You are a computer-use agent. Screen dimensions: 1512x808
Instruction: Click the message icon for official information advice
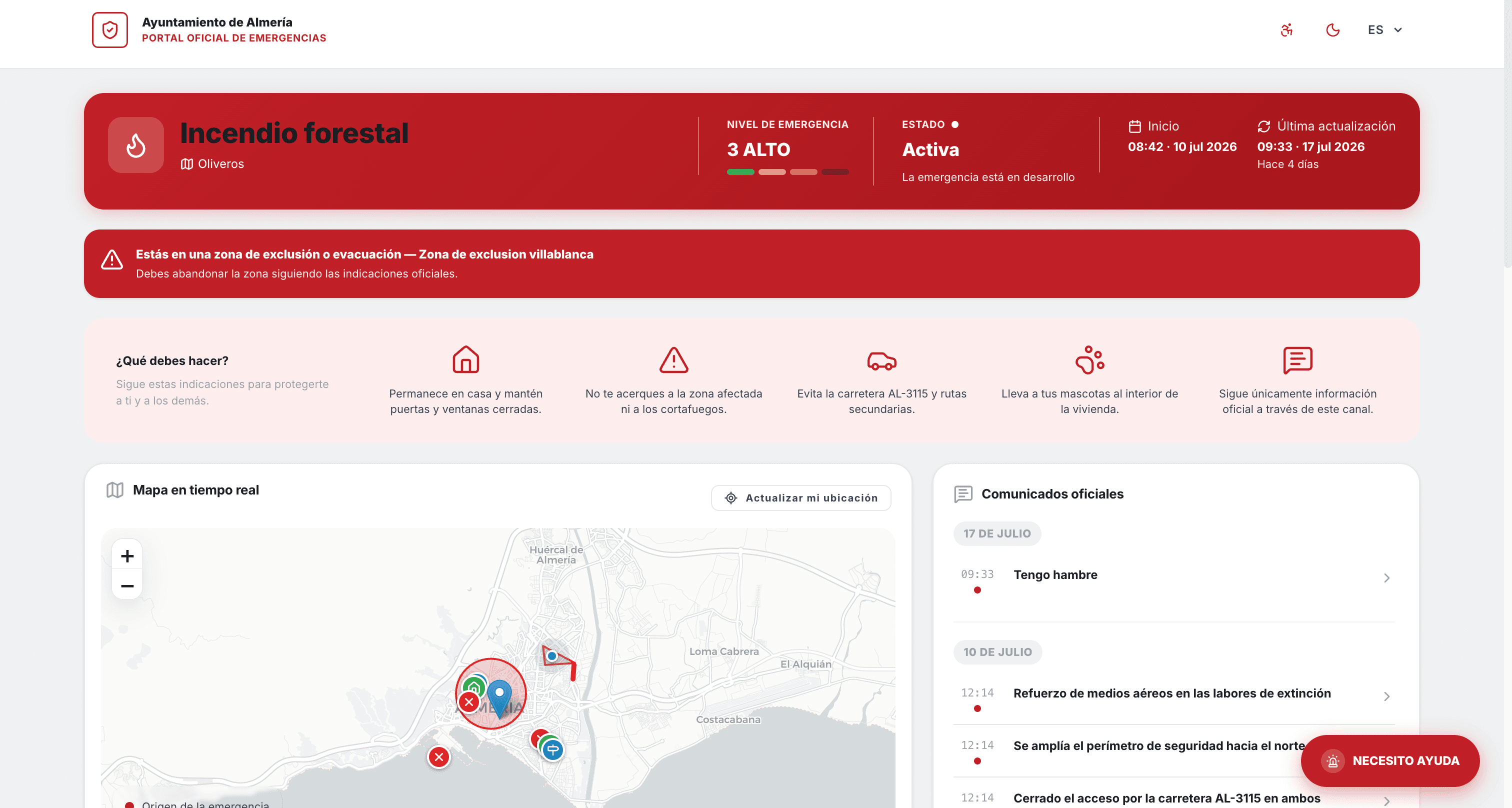pyautogui.click(x=1297, y=359)
